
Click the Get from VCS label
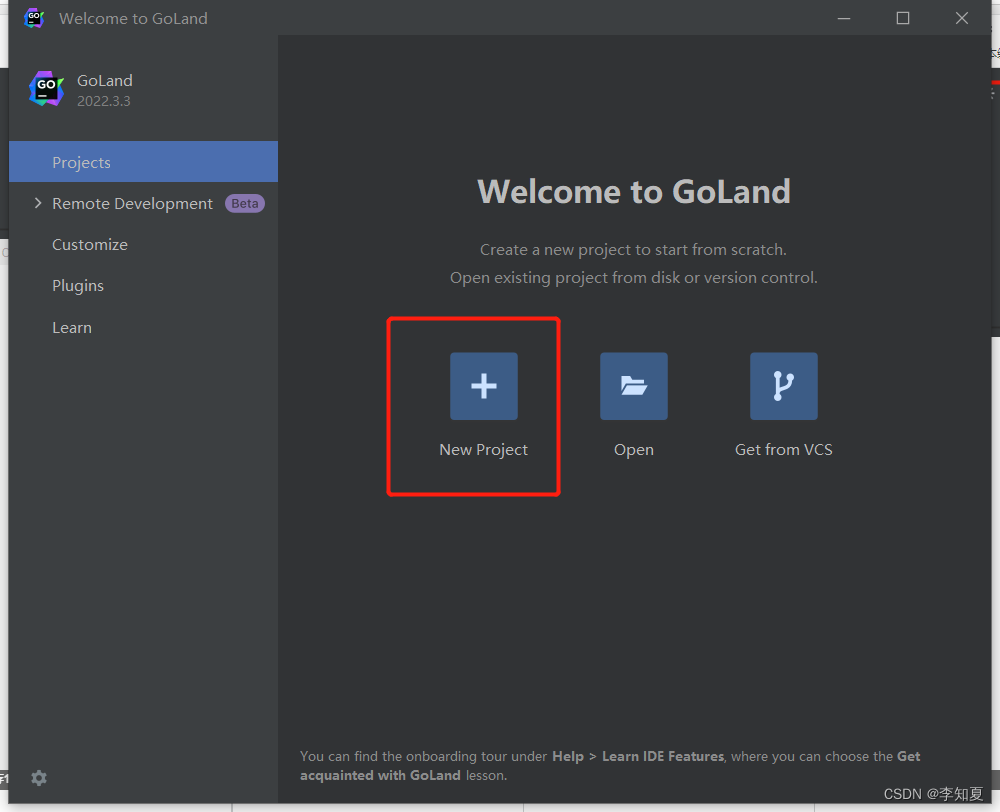point(783,450)
